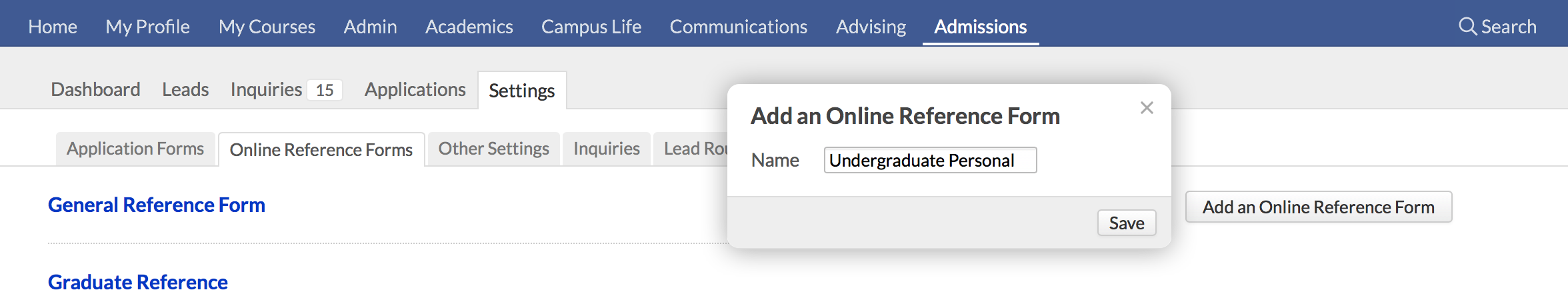Click the Add an Online Reference Form button
The width and height of the screenshot is (1568, 300).
tap(1319, 207)
